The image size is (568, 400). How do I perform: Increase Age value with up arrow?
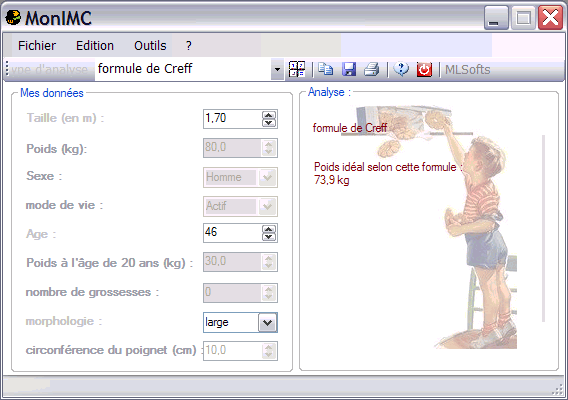pyautogui.click(x=268, y=229)
